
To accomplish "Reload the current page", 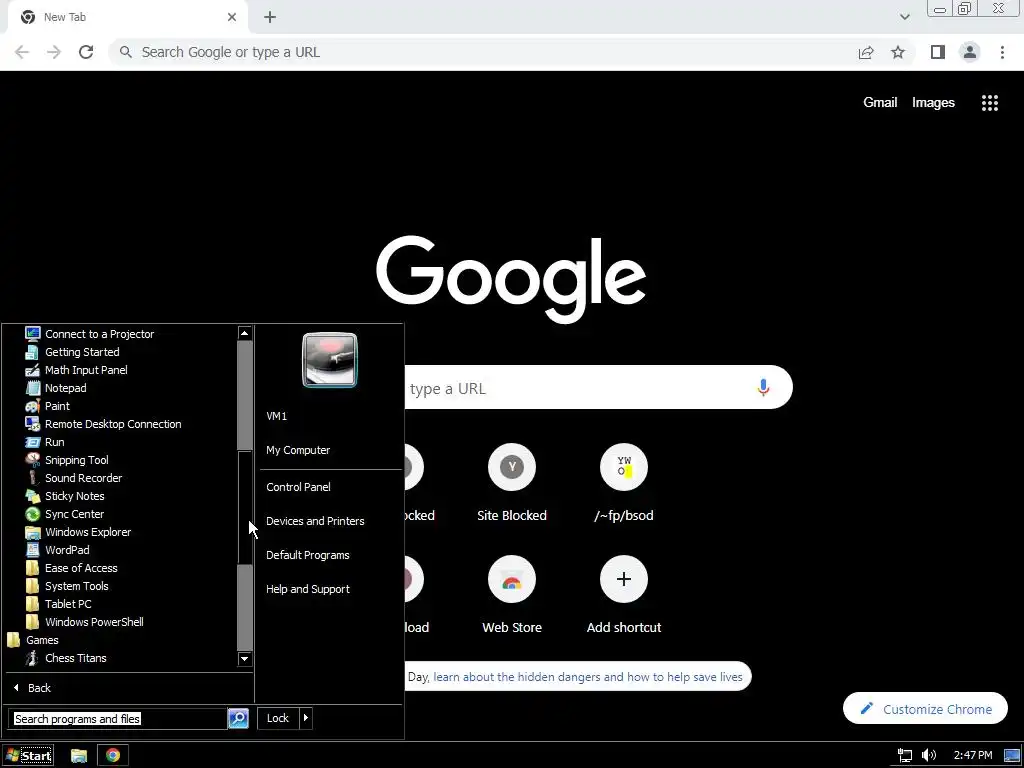I will tap(86, 52).
